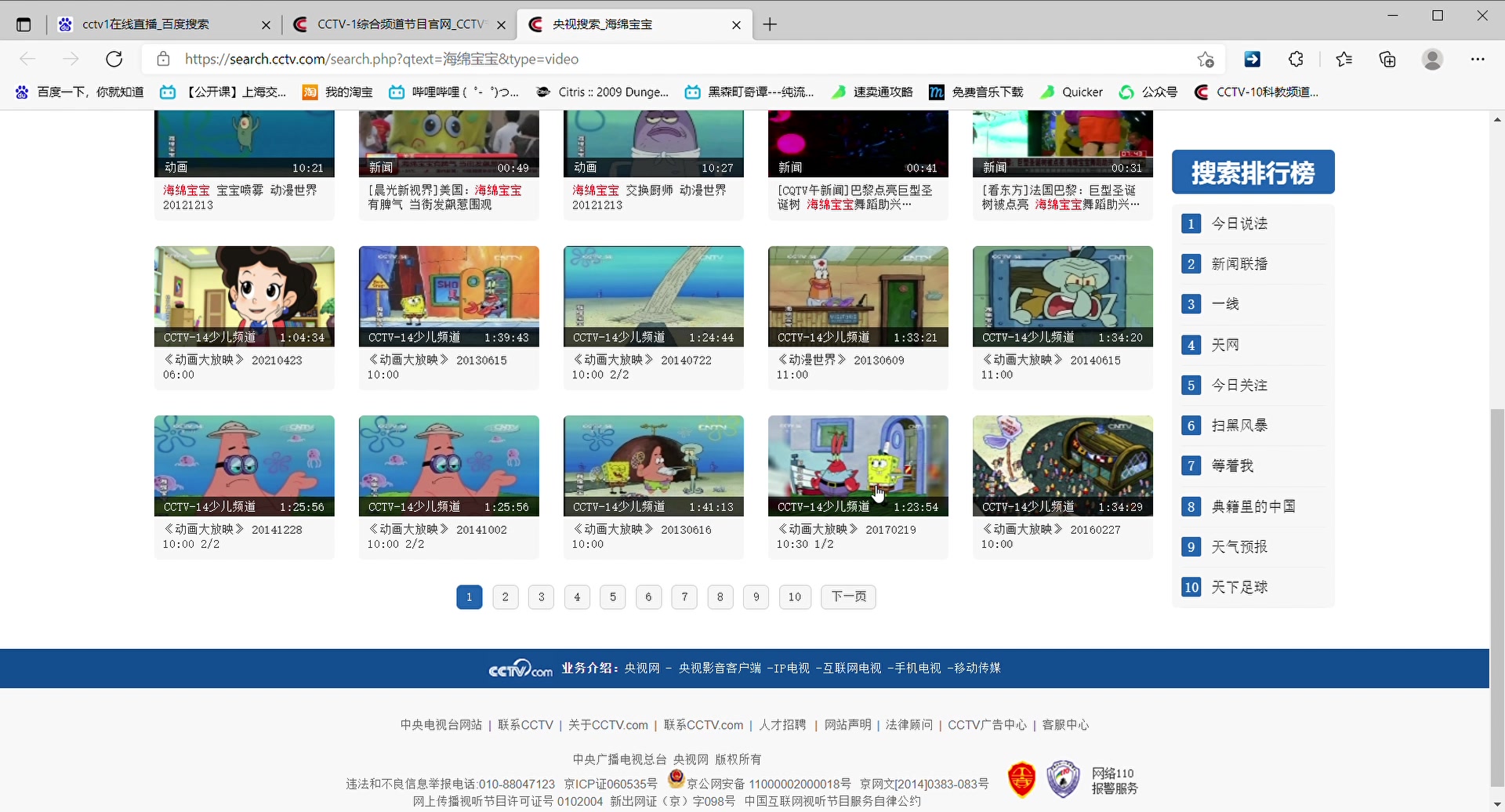The width and height of the screenshot is (1505, 812).
Task: Click the vertical page scrollbar thumb
Action: click(x=1497, y=596)
